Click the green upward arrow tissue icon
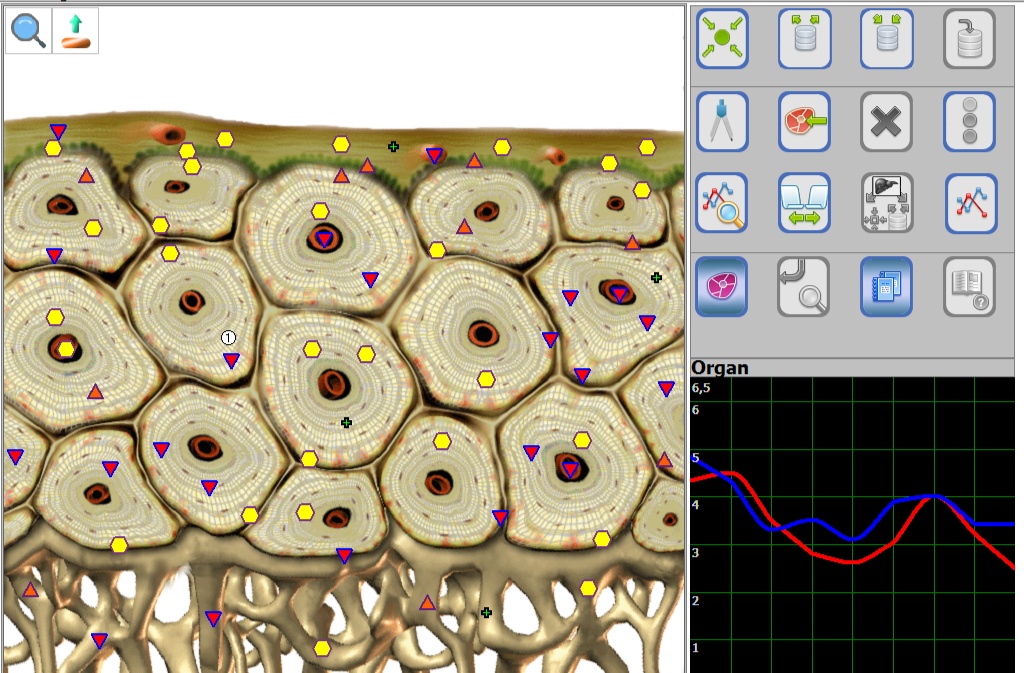 click(x=75, y=30)
